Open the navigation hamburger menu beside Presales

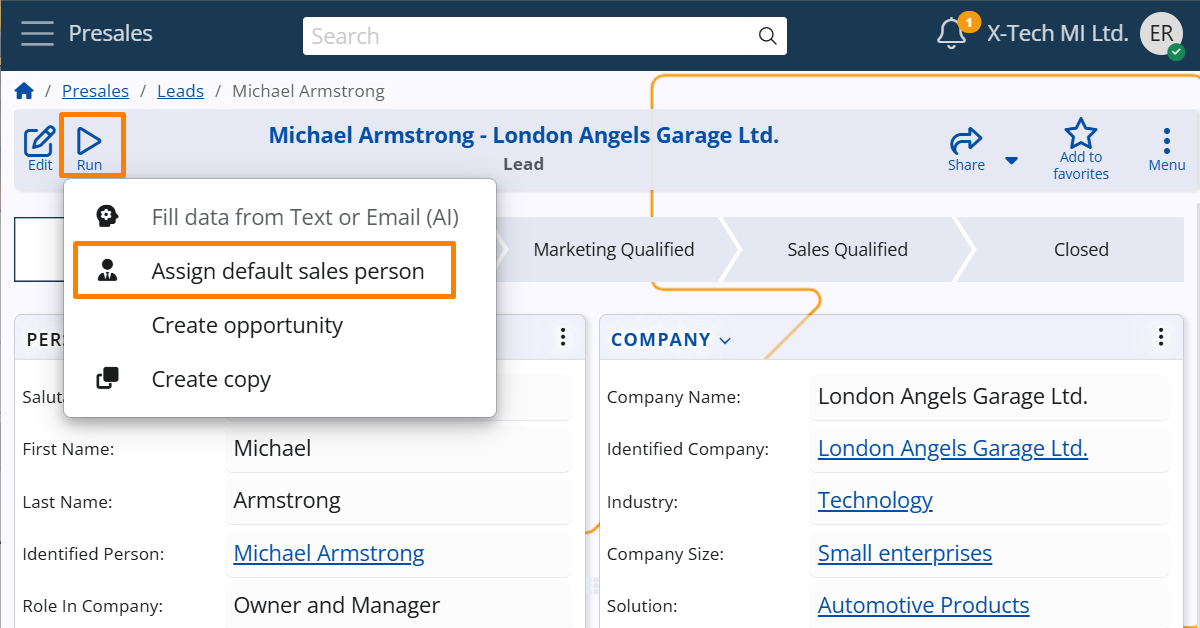pyautogui.click(x=37, y=33)
